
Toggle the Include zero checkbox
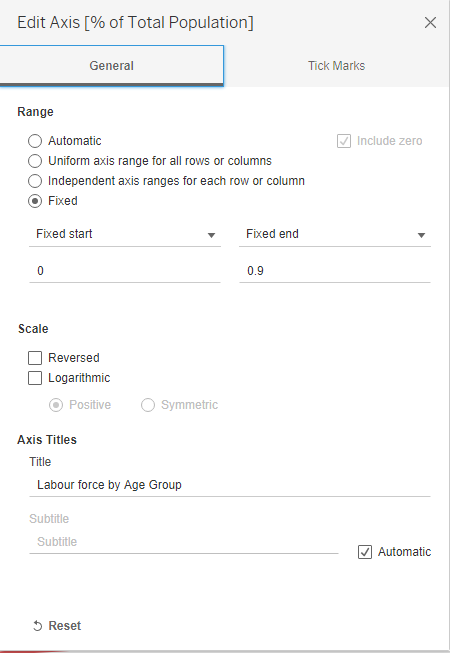click(x=344, y=141)
